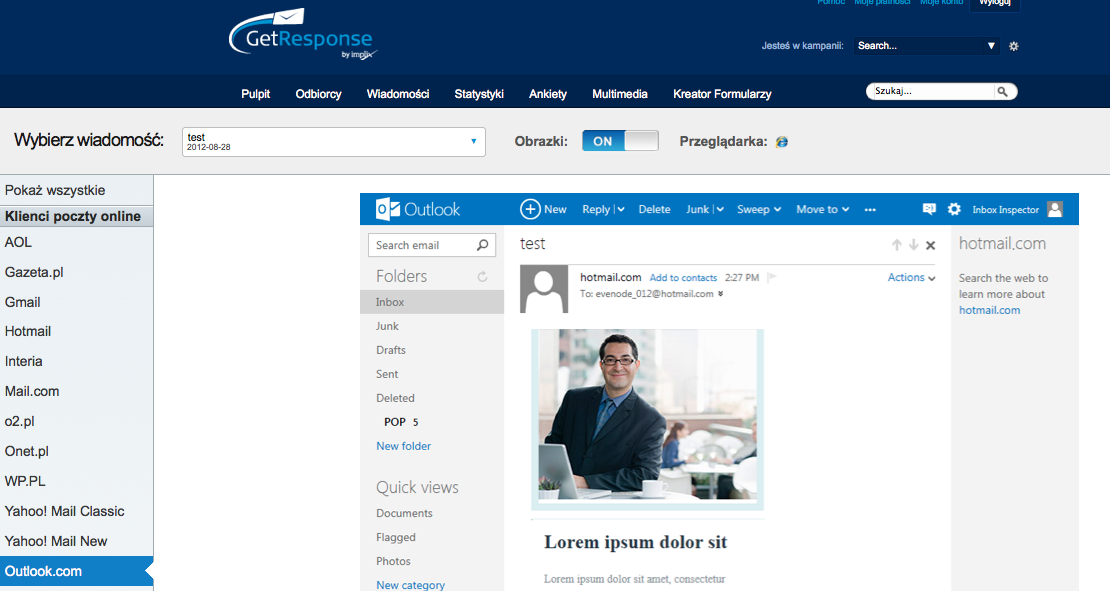
Task: Open the Wybierz wiadomość dropdown
Action: [x=333, y=142]
